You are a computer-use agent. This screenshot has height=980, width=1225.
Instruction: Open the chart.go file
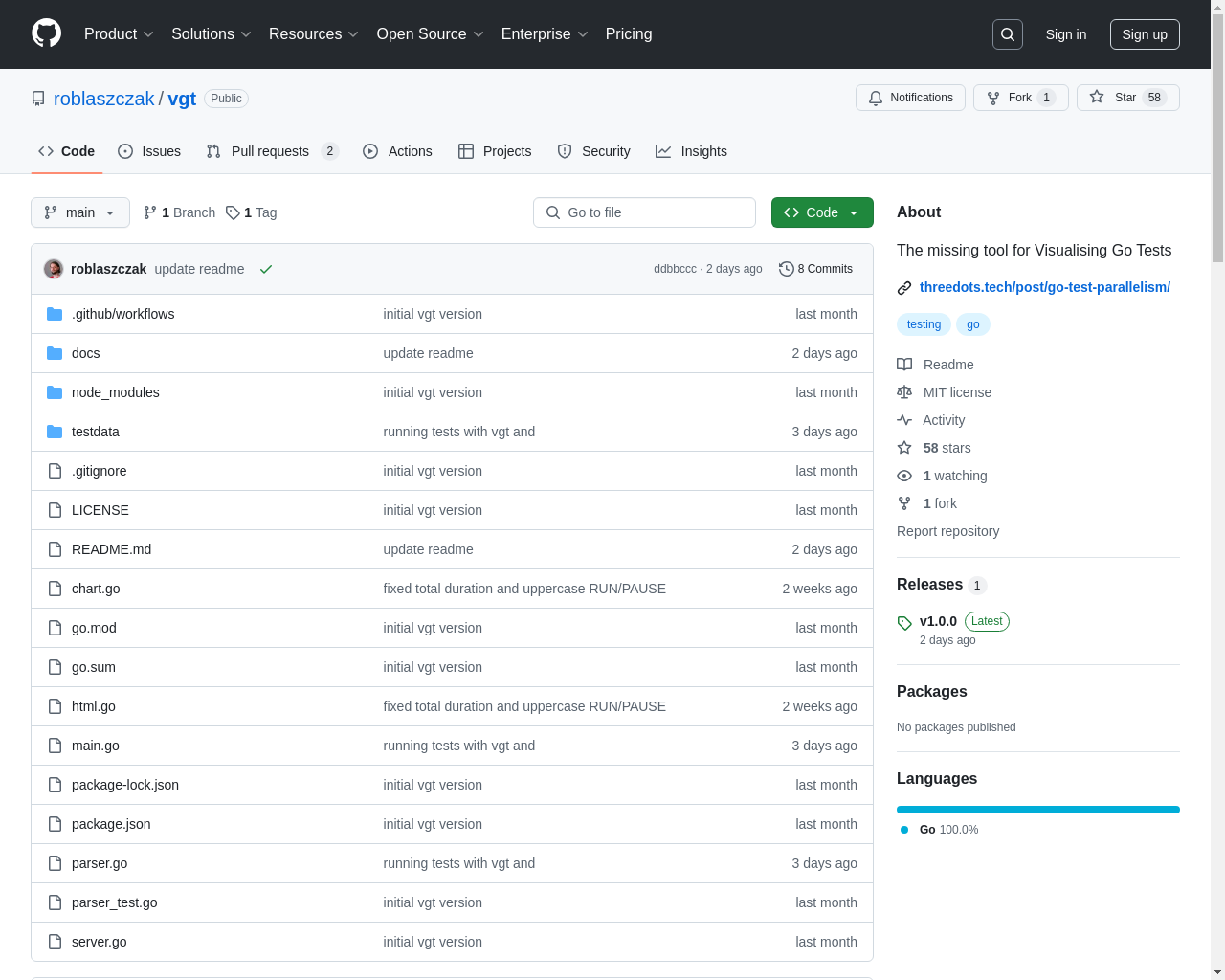[96, 589]
